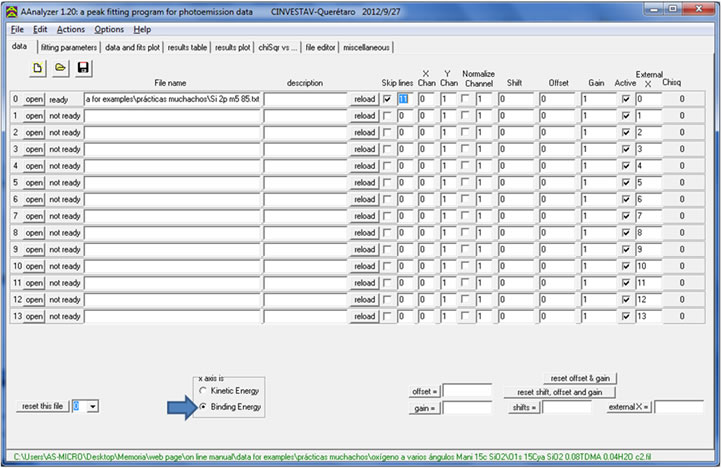Open the Options menu
Viewport: 721px width, 468px height.
click(x=109, y=29)
